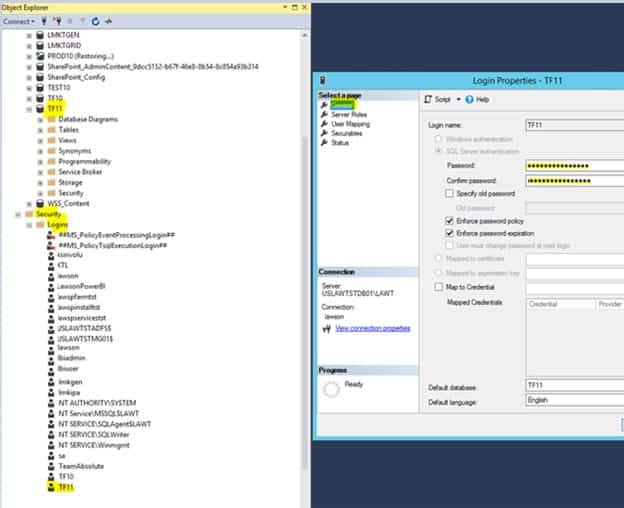Click the TF11 Security folder icon
Screen dimensions: 624x508
pyautogui.click(x=51, y=193)
